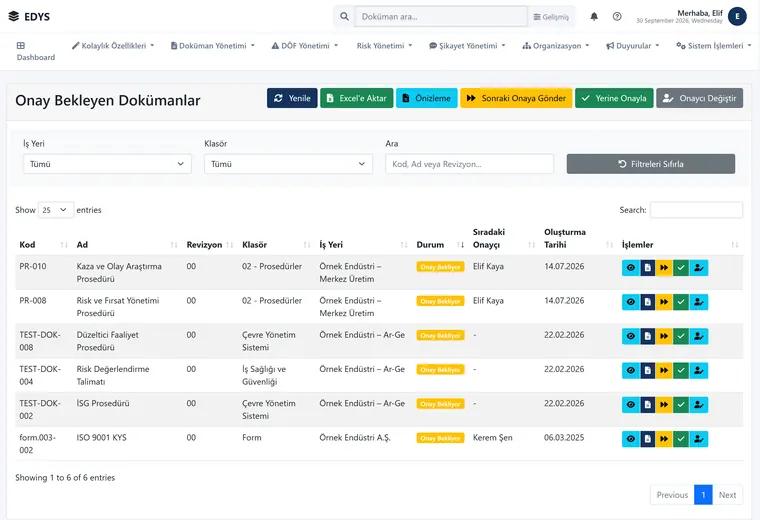
Task: Forward TEST-DOK-004 to next approval icon
Action: [x=664, y=371]
